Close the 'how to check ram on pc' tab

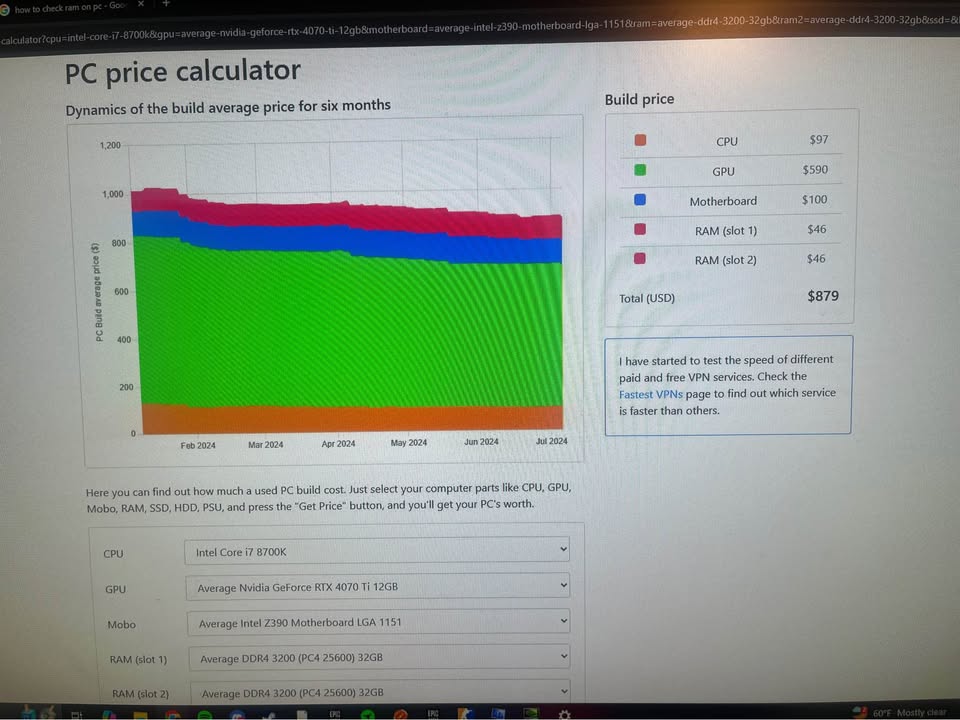pos(141,6)
